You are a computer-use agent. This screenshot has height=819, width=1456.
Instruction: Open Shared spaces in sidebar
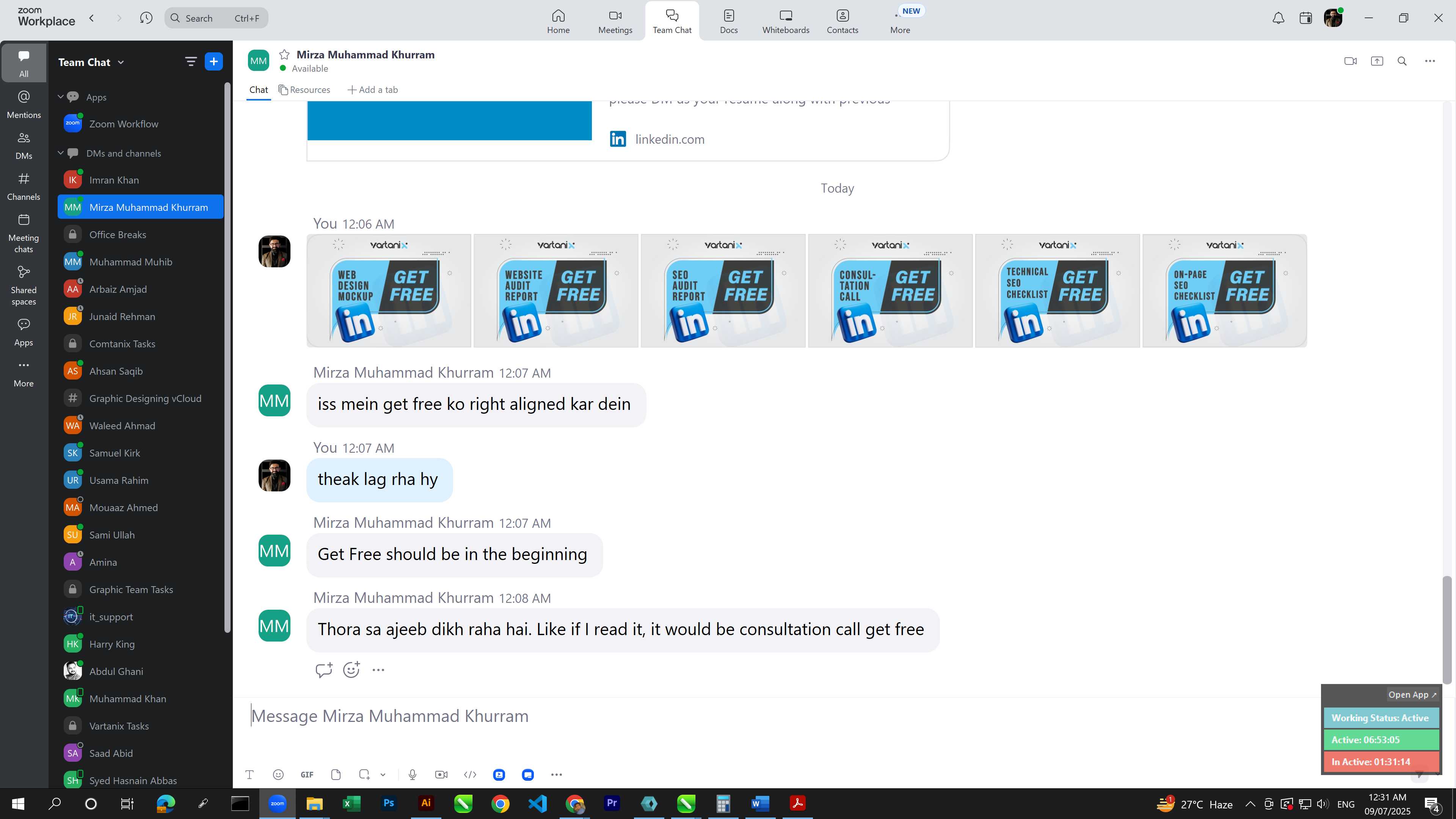(24, 286)
